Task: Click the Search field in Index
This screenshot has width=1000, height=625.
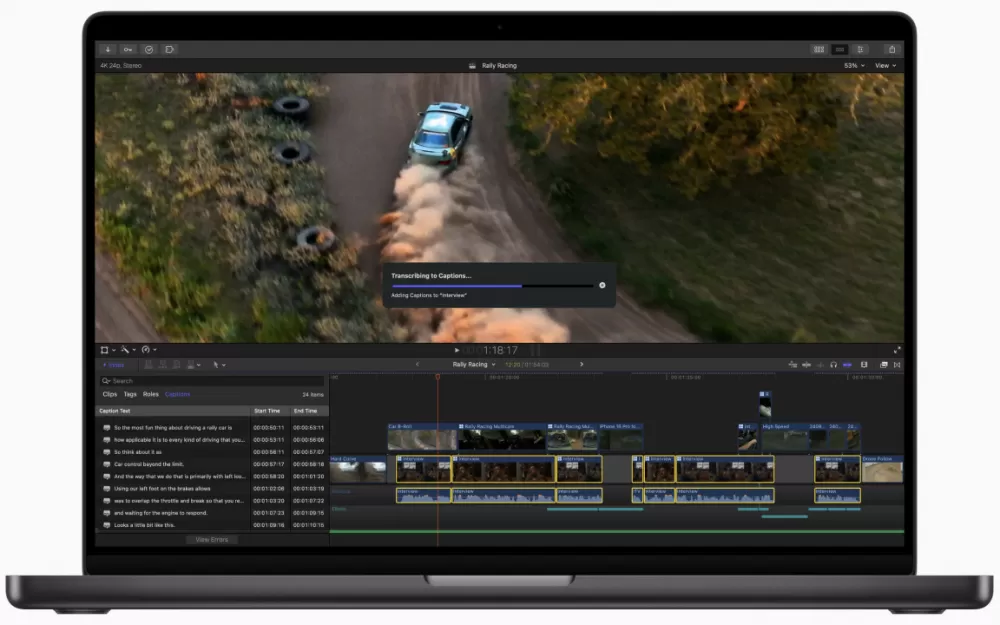Action: pos(212,381)
